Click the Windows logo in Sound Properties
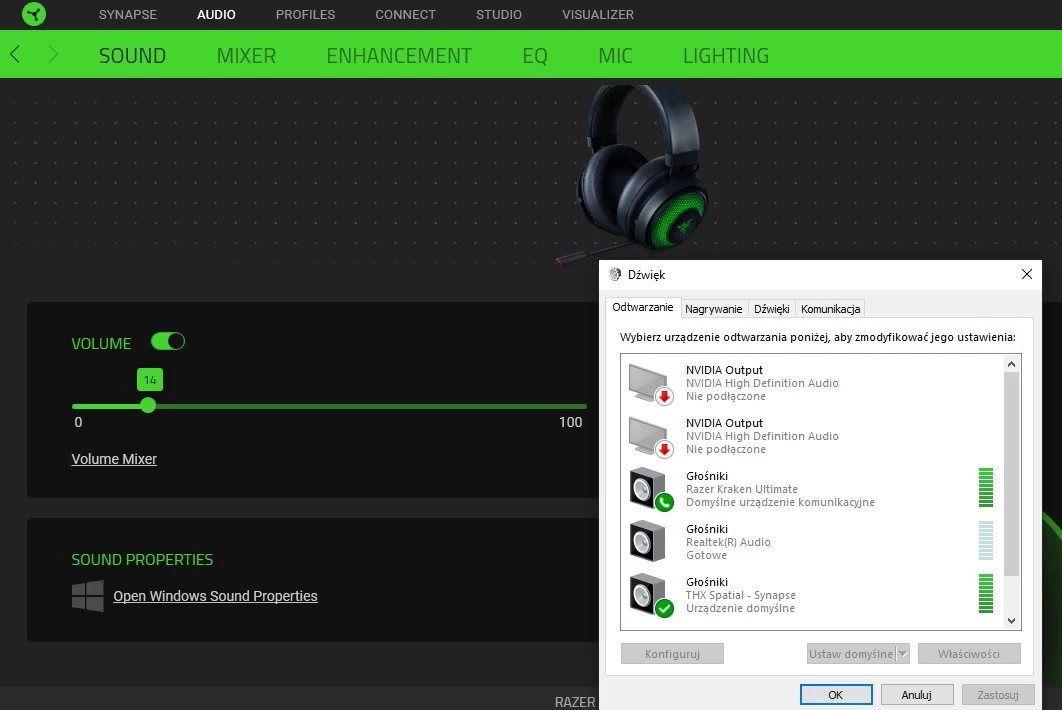1062x710 pixels. tap(87, 596)
